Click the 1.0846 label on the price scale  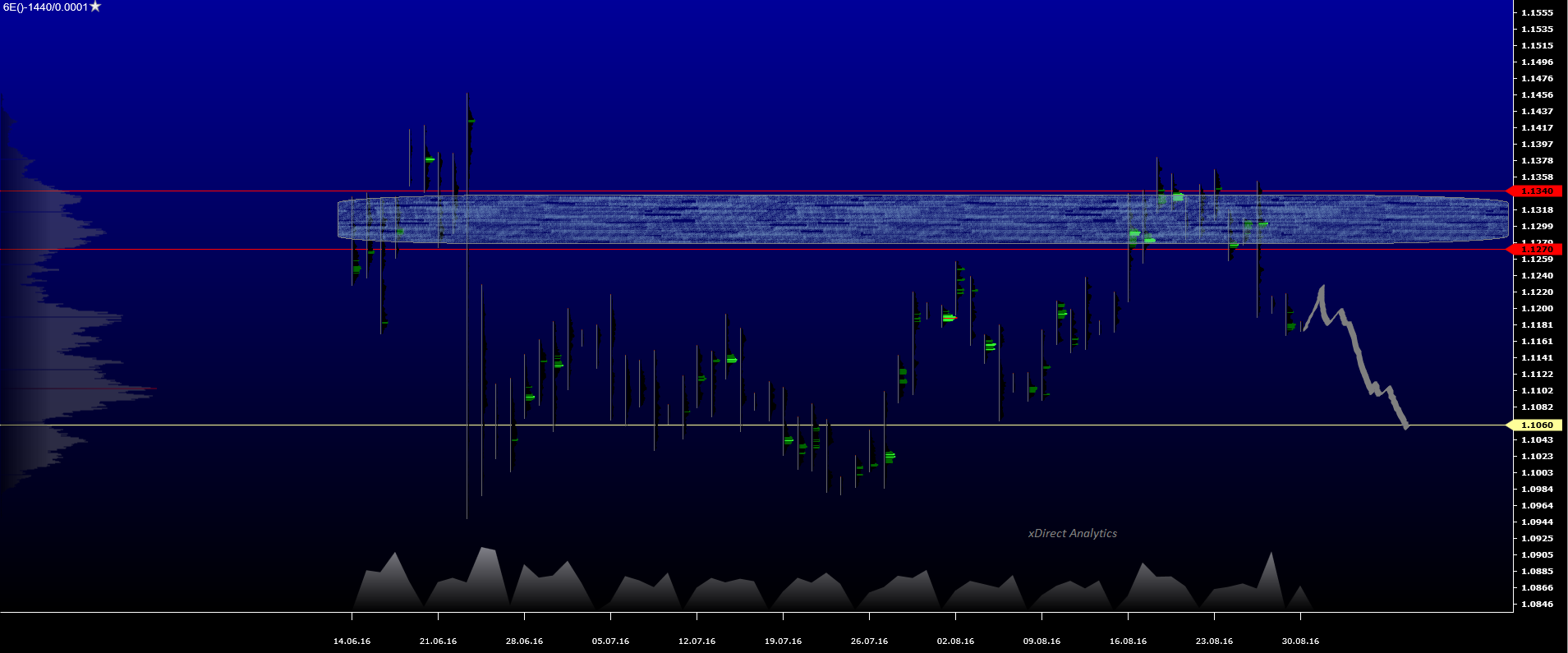coord(1537,605)
